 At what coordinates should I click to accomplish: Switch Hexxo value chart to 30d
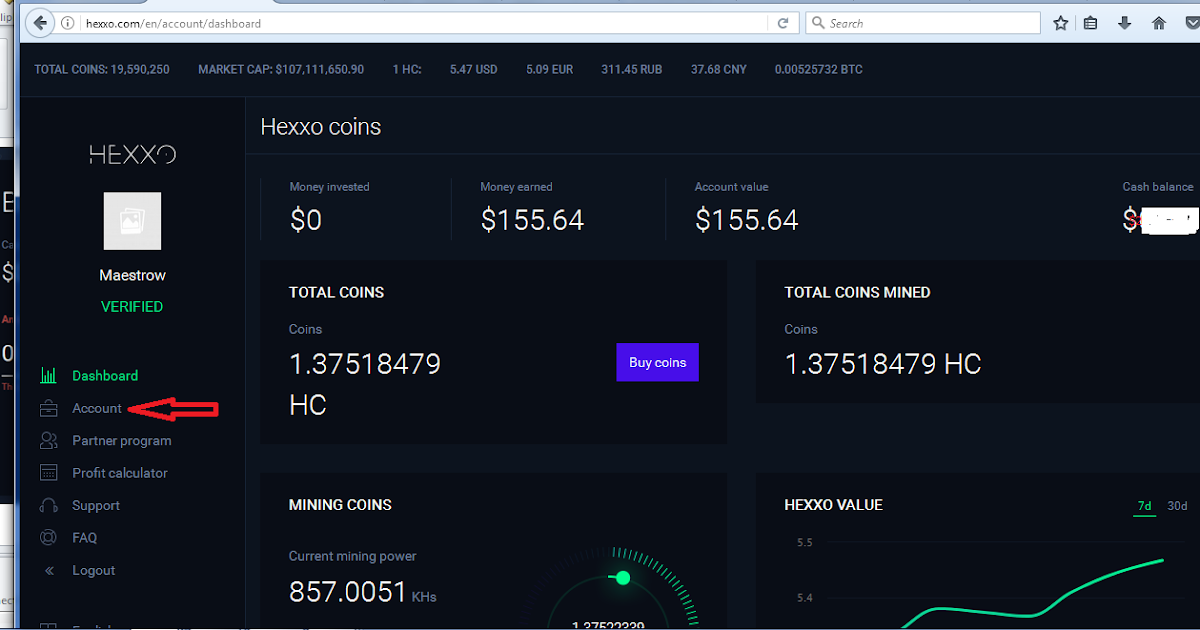click(1177, 506)
